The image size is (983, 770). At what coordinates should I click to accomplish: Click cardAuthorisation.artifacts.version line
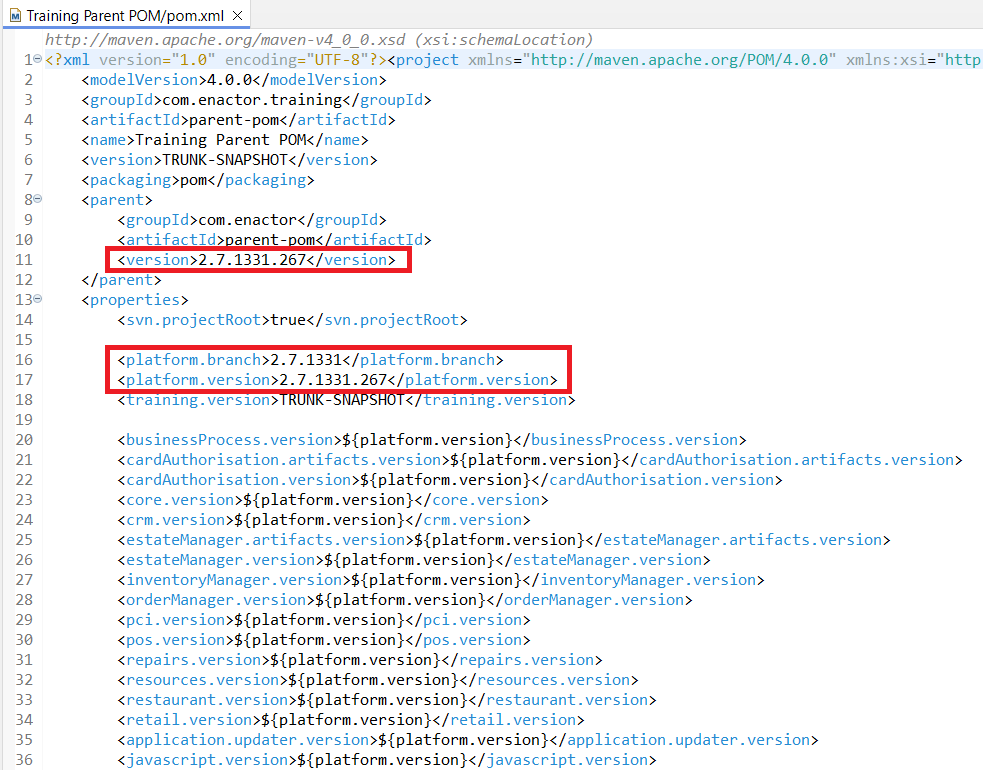(539, 460)
